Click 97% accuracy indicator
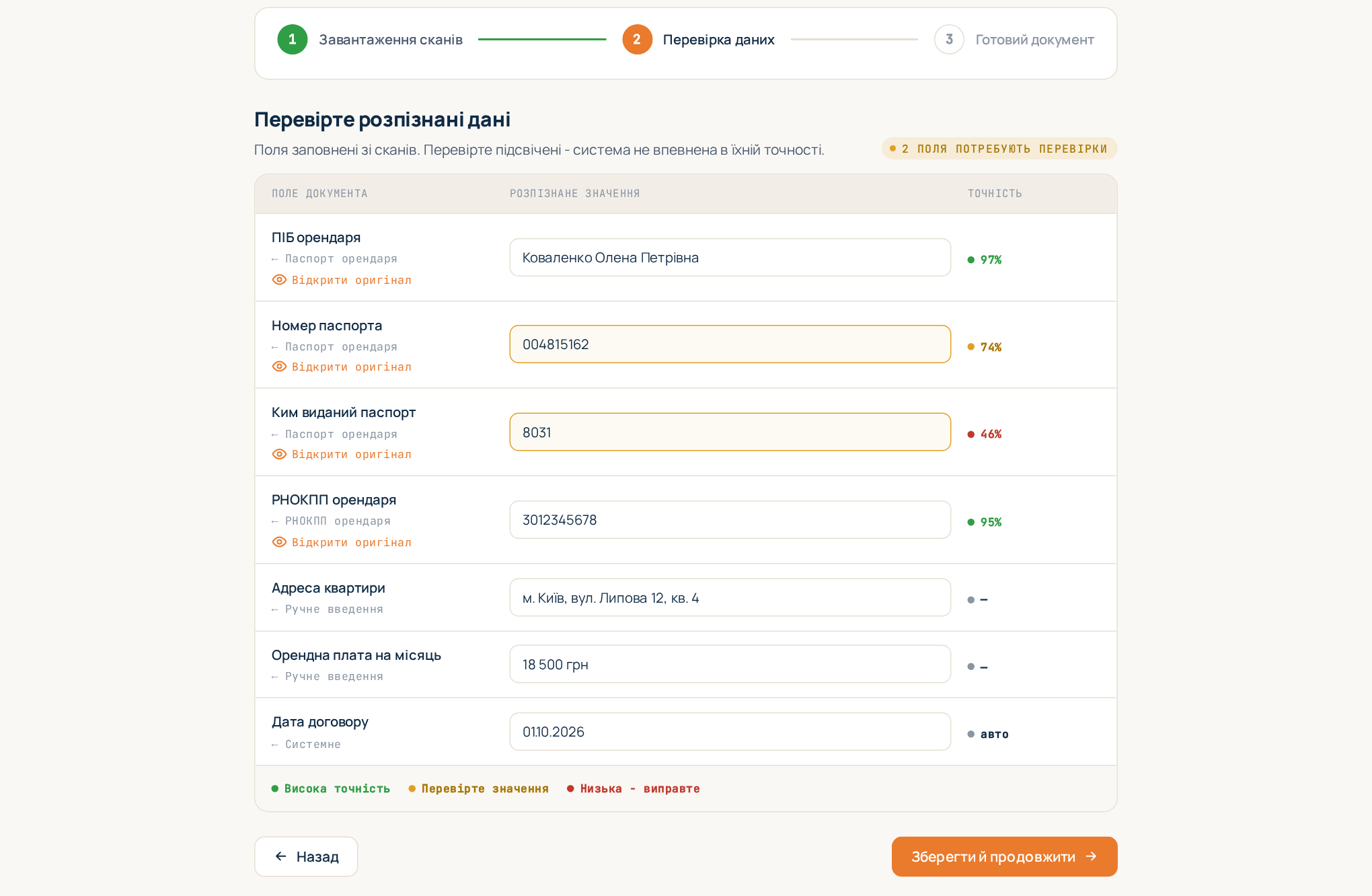The height and width of the screenshot is (896, 1372). pyautogui.click(x=985, y=260)
